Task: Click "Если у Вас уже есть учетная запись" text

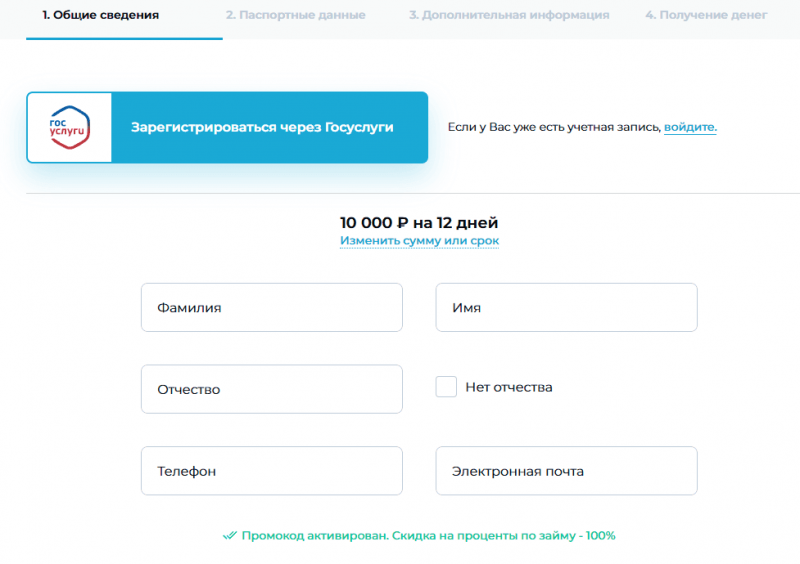Action: pyautogui.click(x=554, y=127)
